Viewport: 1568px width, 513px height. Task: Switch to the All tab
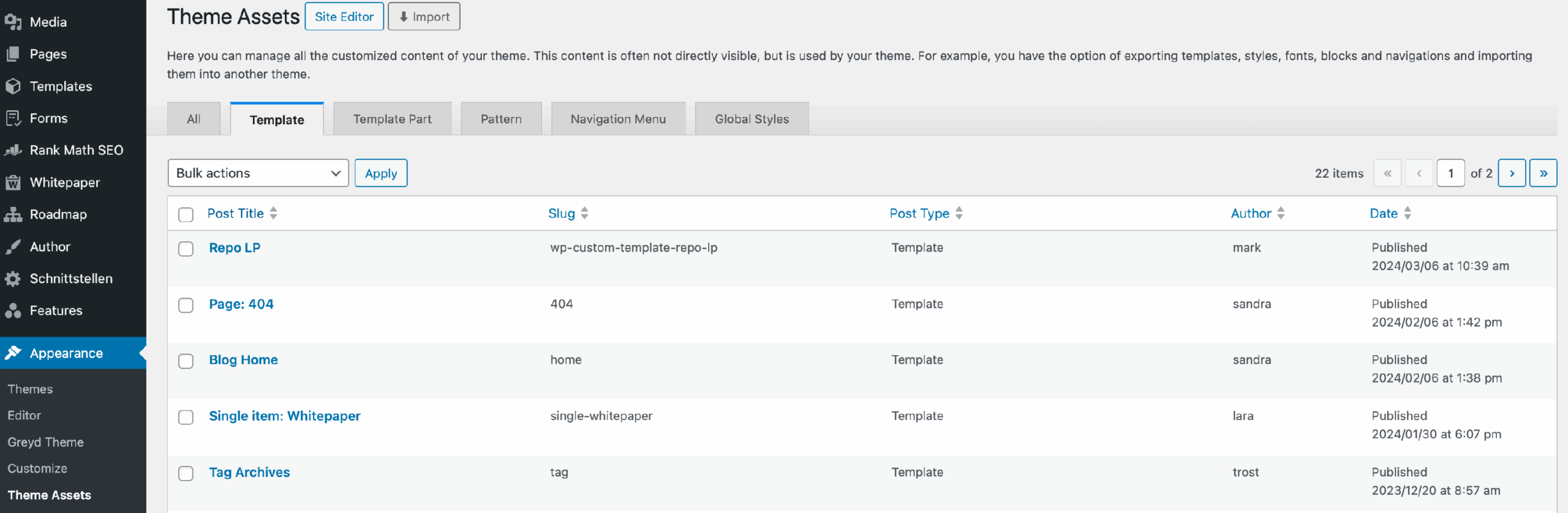tap(194, 119)
